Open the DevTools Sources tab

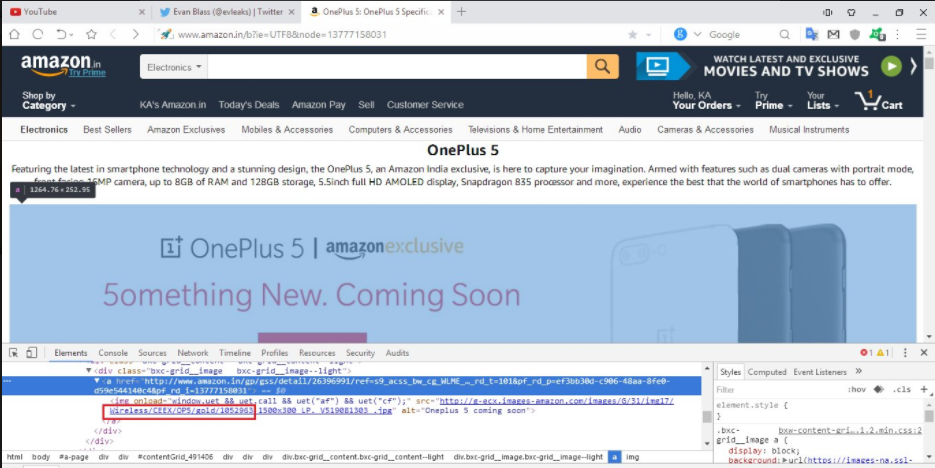click(153, 352)
